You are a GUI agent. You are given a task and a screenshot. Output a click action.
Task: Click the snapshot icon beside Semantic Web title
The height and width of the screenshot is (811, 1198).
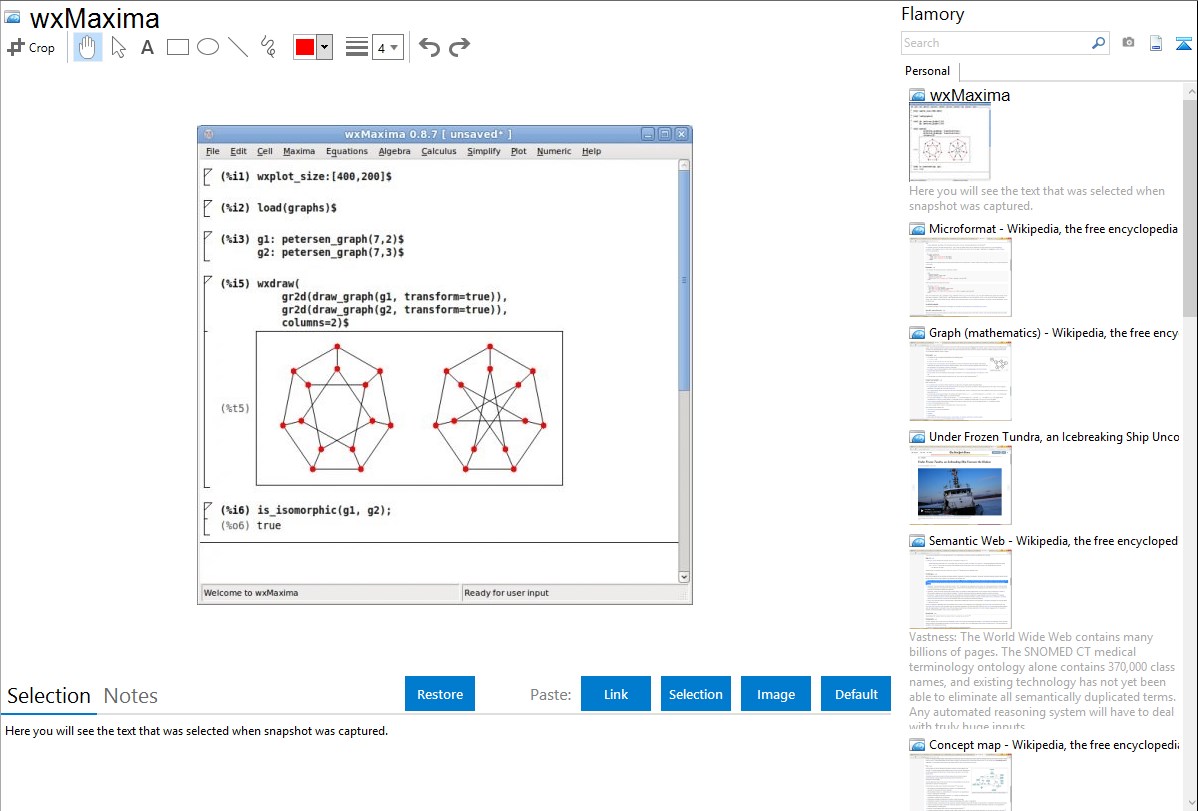[917, 541]
